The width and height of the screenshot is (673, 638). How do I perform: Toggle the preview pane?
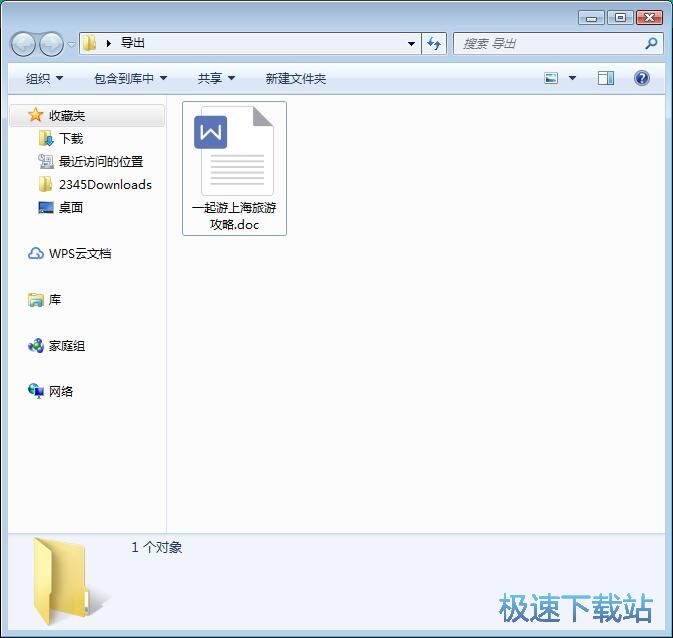pos(606,78)
